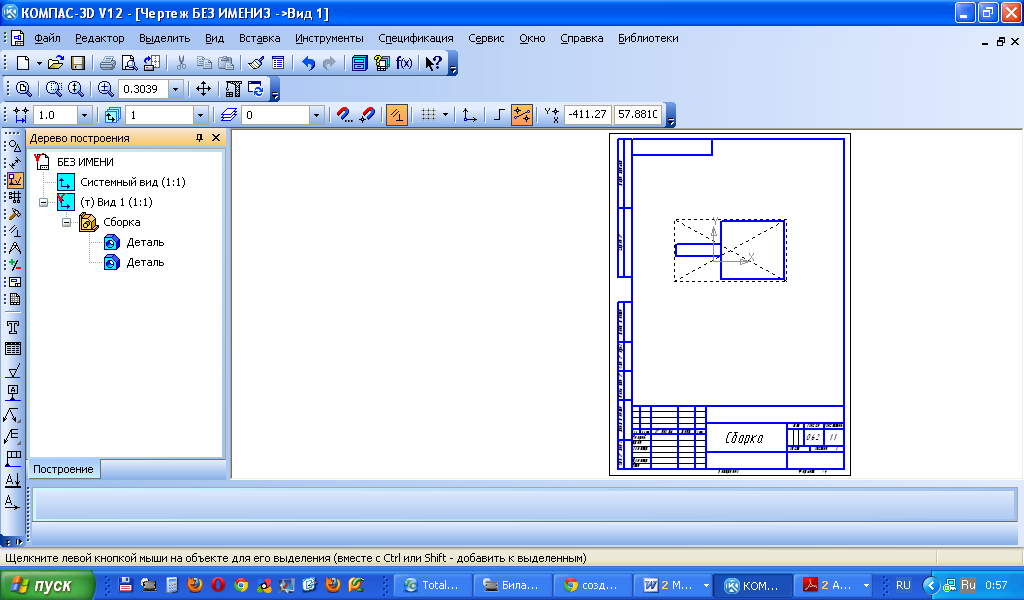The height and width of the screenshot is (600, 1024).
Task: Toggle the Rounding step-line button
Action: (499, 115)
